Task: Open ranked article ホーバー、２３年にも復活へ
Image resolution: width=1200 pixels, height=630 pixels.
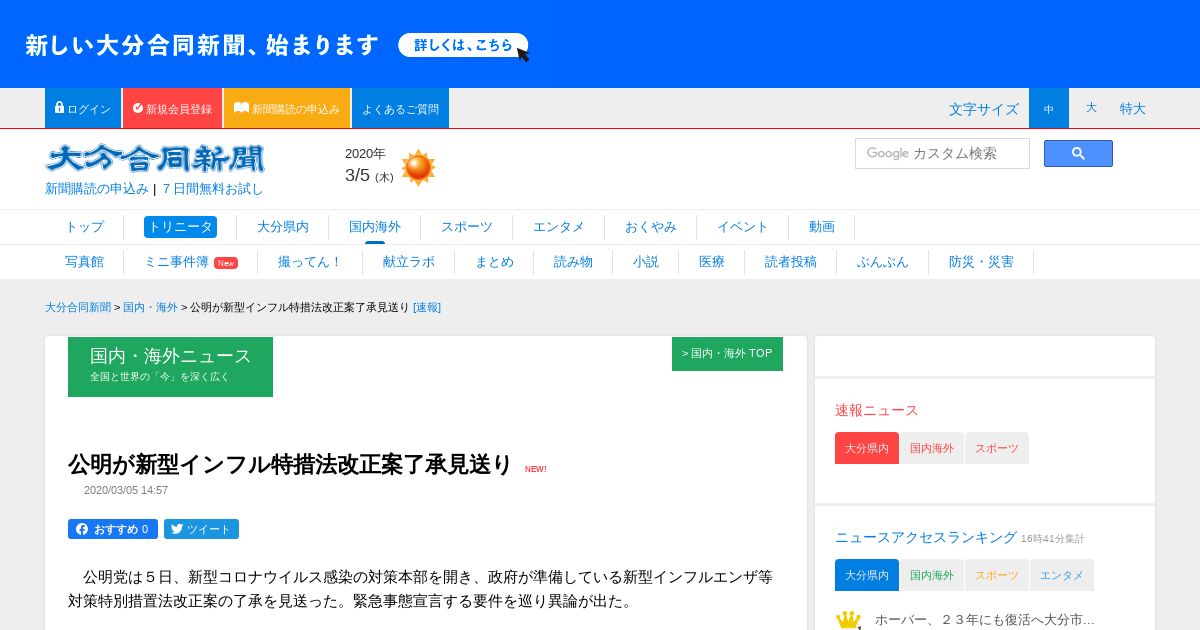Action: click(x=985, y=620)
